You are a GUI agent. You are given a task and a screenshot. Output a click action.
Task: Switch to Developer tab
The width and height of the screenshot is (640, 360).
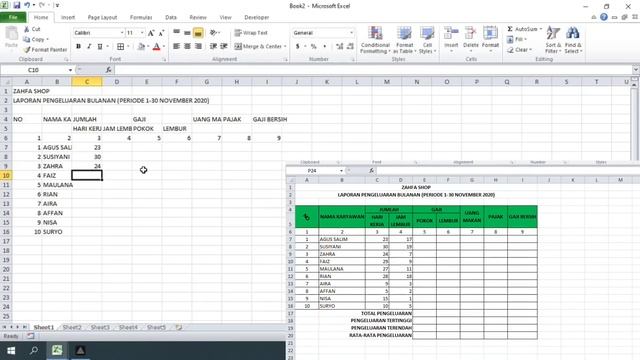click(x=256, y=17)
